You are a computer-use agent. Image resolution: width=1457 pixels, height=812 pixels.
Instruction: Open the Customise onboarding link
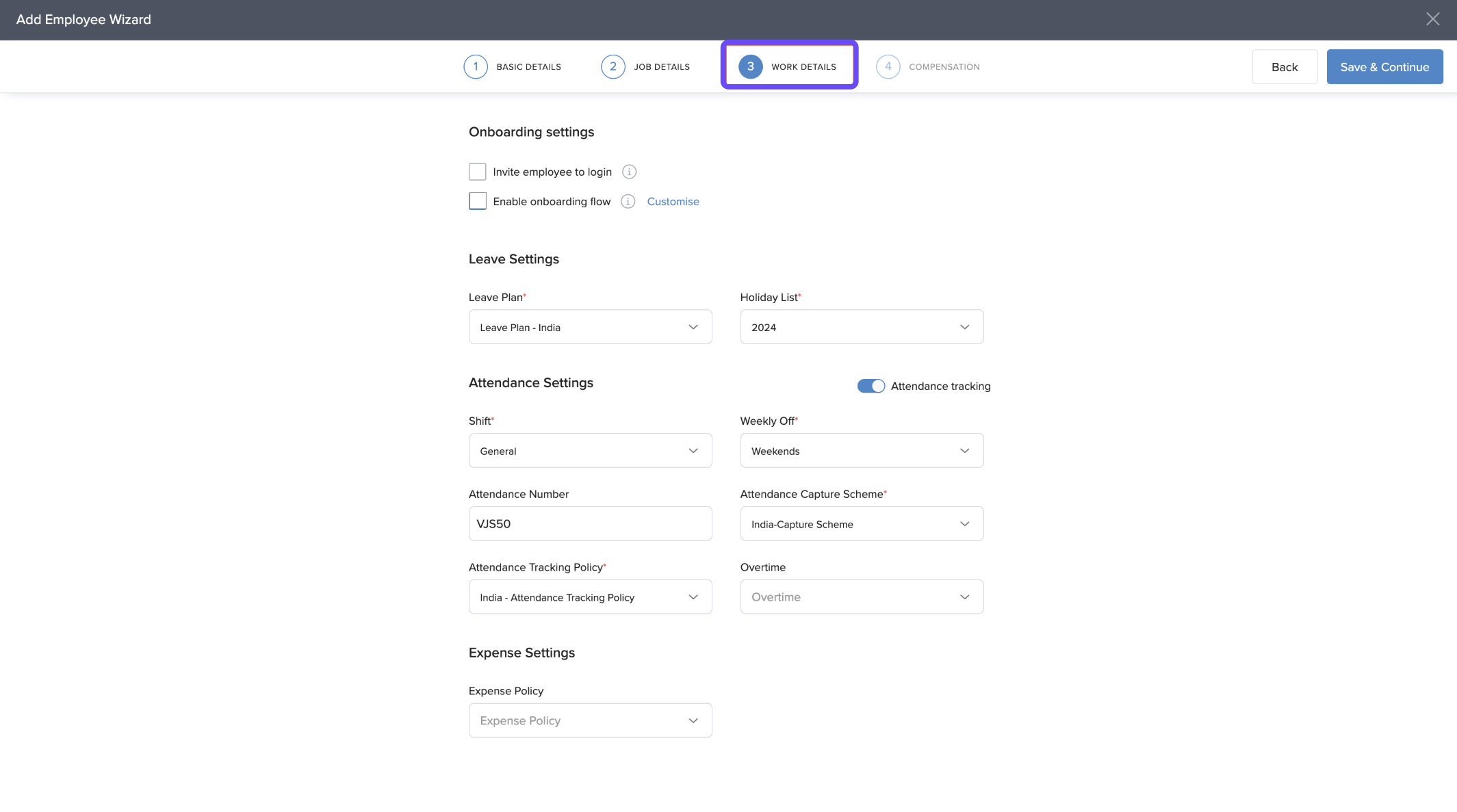(673, 201)
